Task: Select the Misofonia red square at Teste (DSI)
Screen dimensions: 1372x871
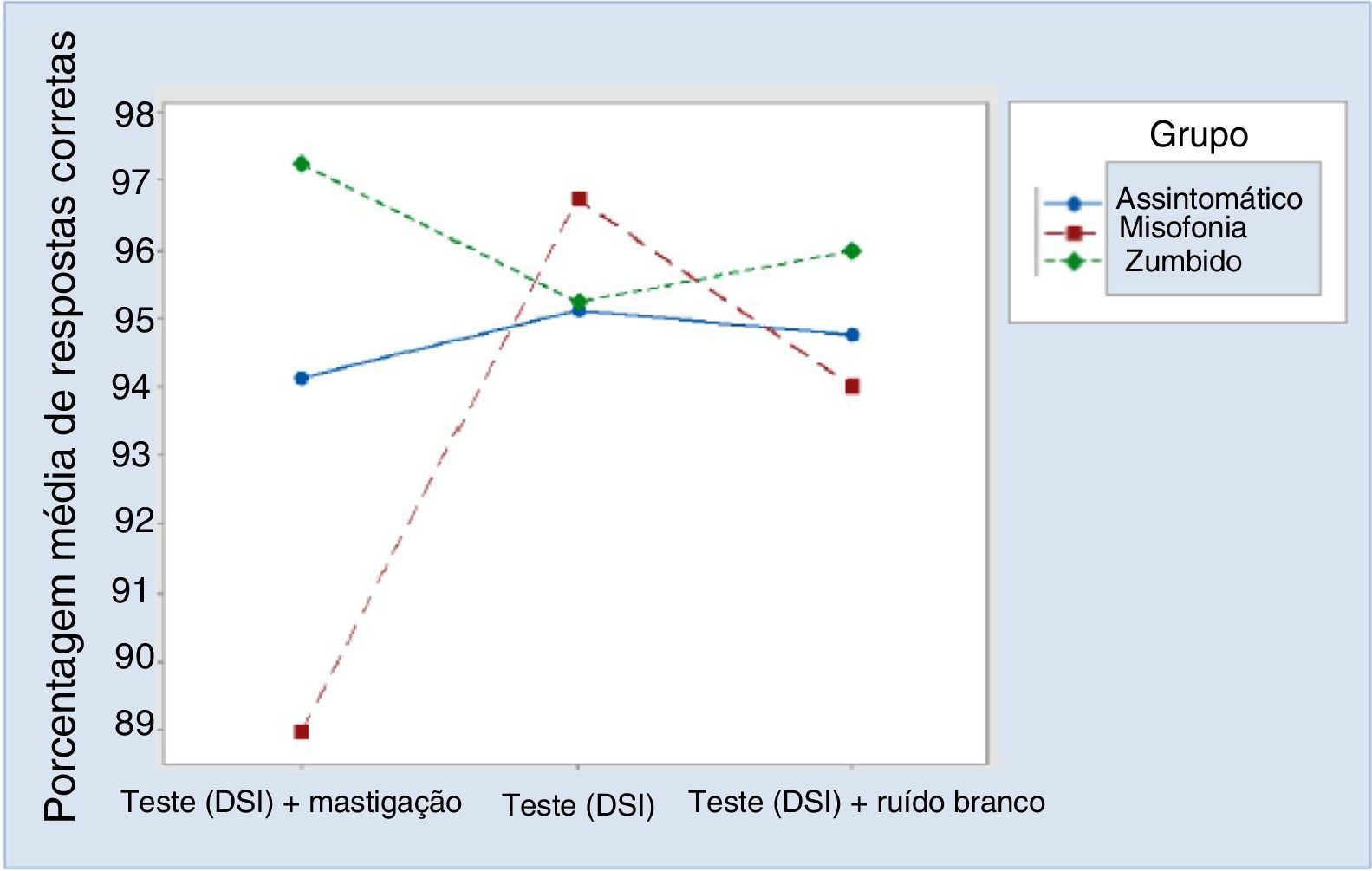Action: [x=580, y=199]
